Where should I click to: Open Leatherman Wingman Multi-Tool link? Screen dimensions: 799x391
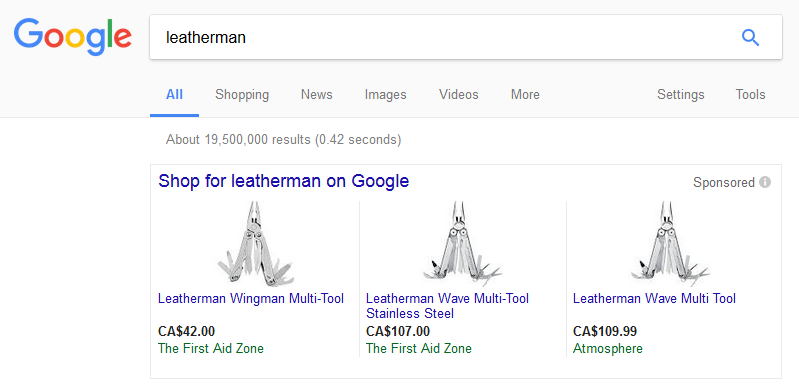(x=251, y=299)
